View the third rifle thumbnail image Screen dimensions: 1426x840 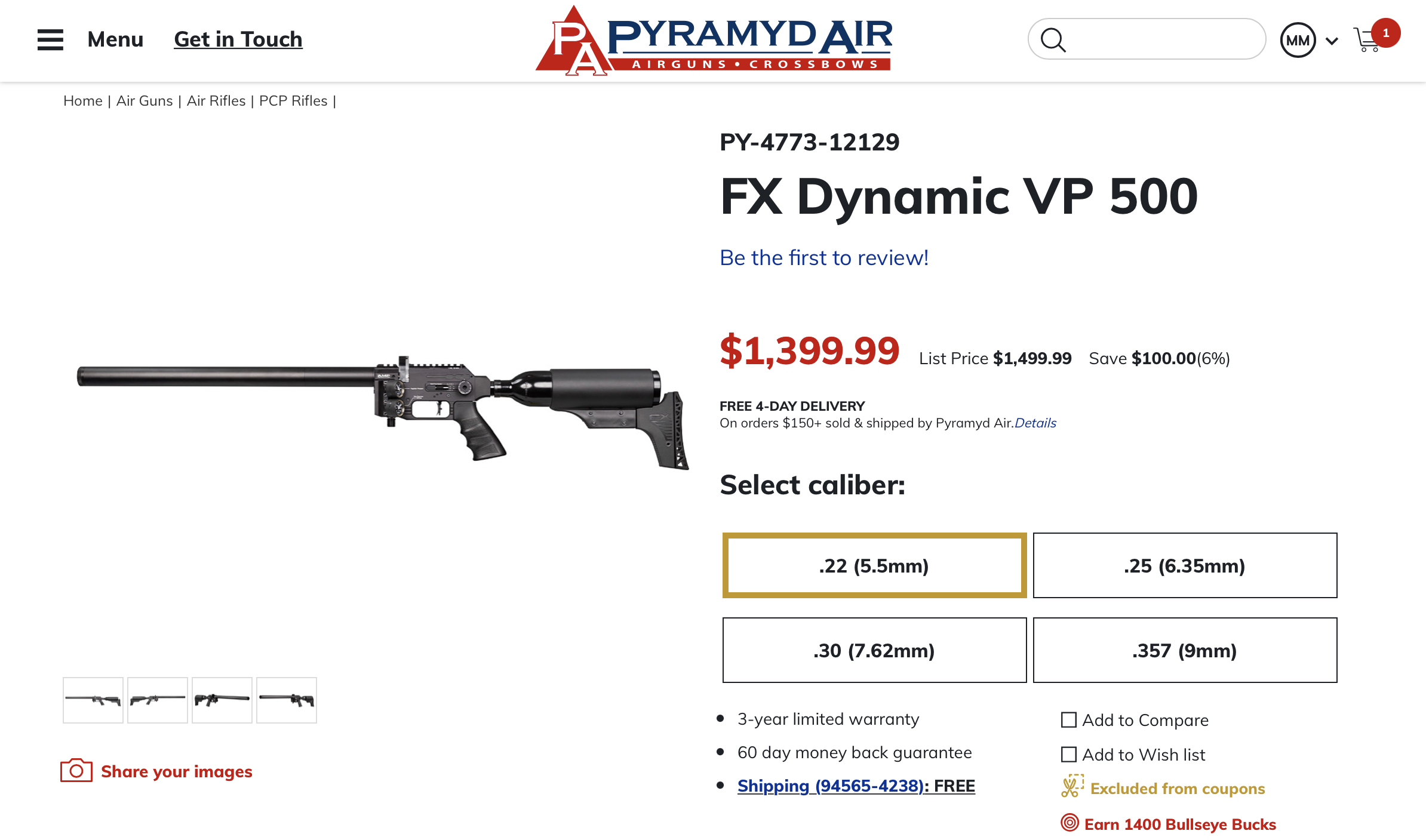[222, 700]
